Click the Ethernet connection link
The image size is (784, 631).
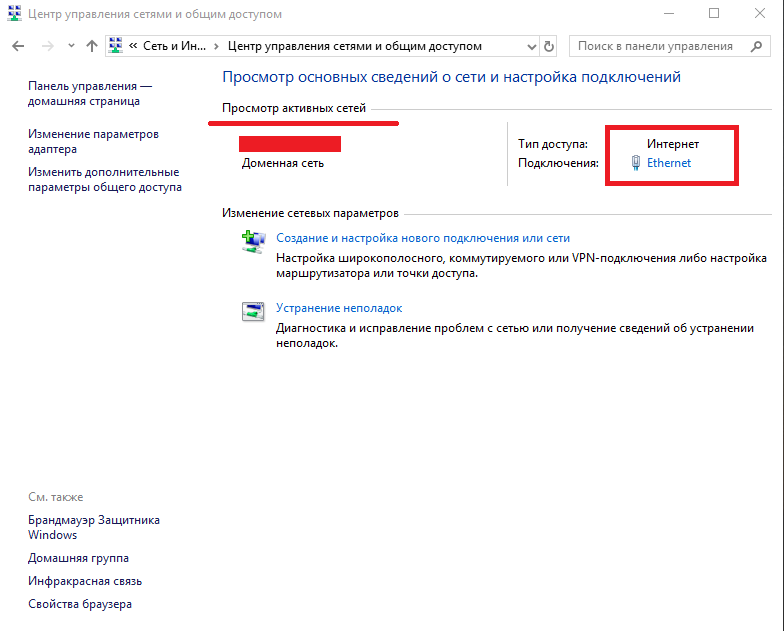(668, 163)
